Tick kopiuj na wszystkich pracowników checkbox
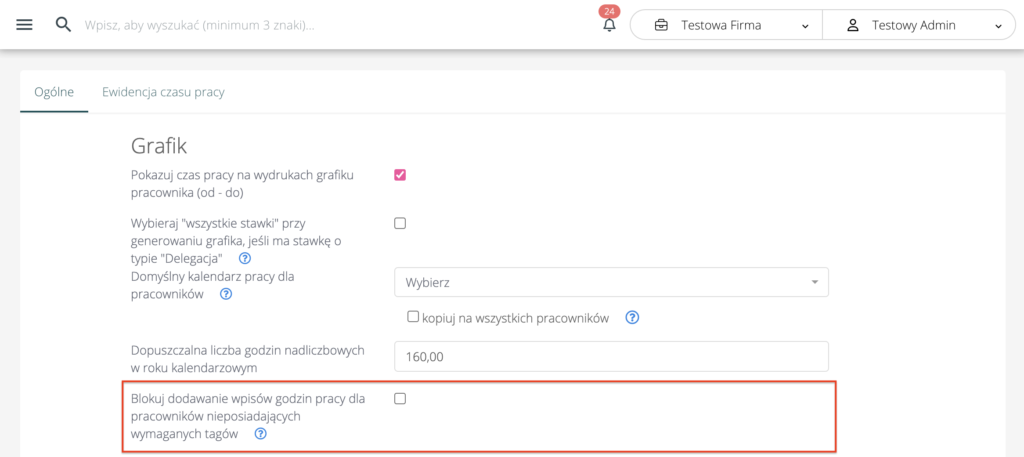 tap(412, 317)
